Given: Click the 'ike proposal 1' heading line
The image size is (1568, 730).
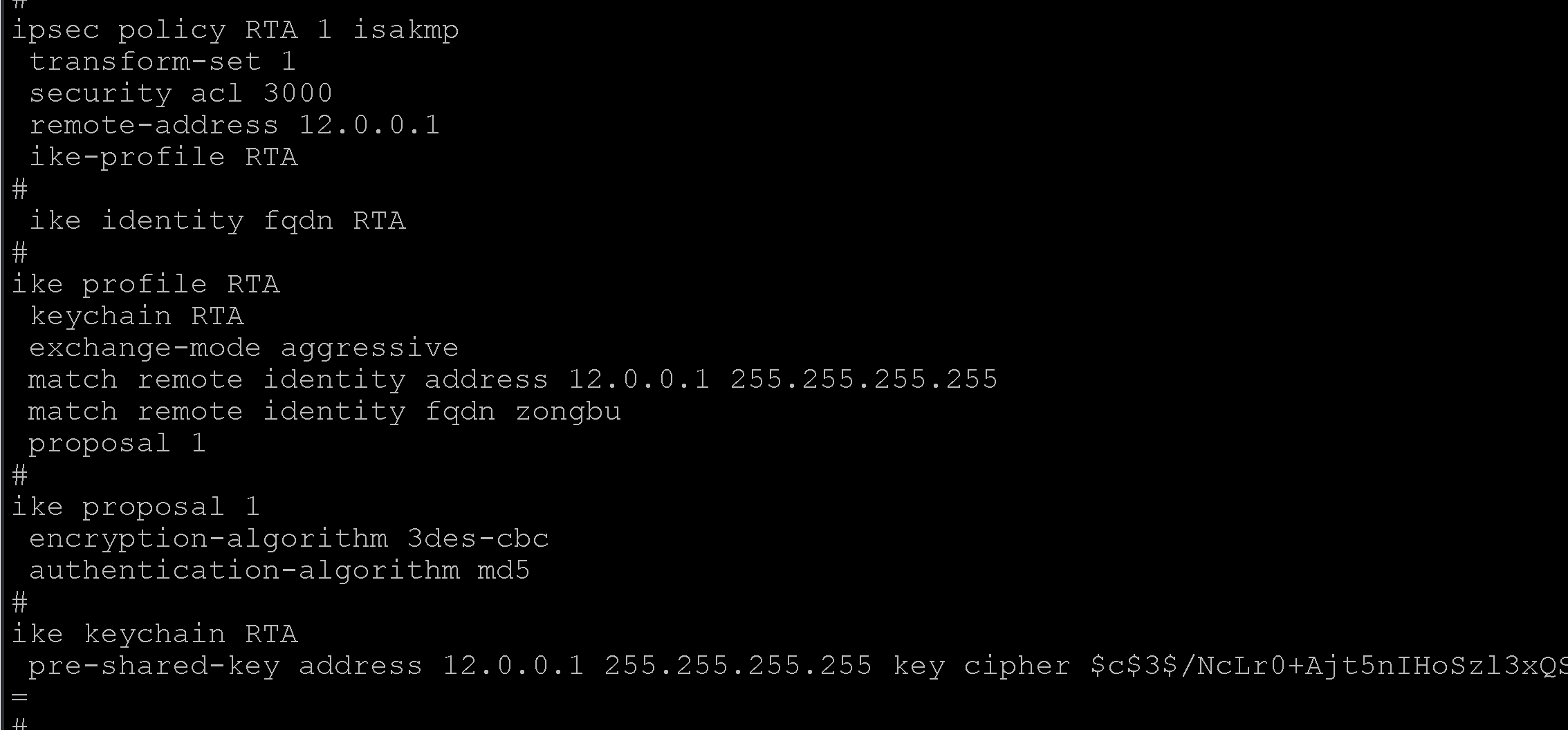Looking at the screenshot, I should pyautogui.click(x=136, y=507).
